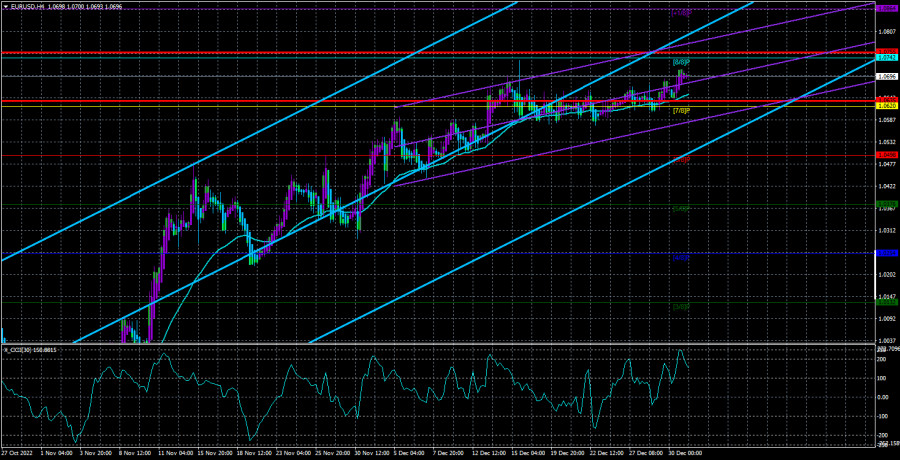Click the 1.0587 price scale value
This screenshot has width=900, height=460.
click(x=885, y=120)
